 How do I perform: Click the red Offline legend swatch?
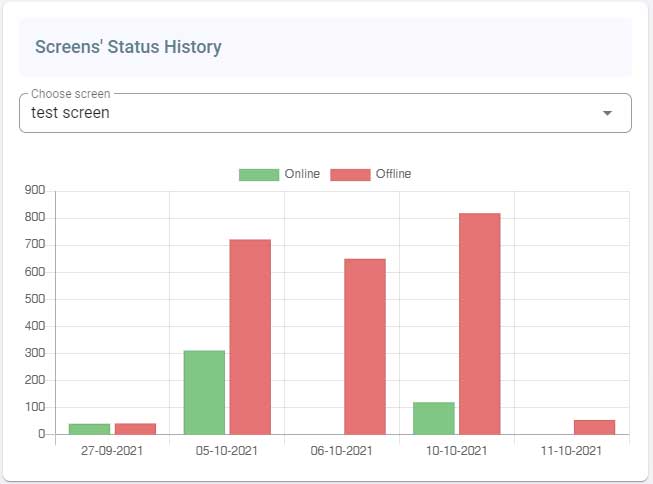[x=350, y=174]
